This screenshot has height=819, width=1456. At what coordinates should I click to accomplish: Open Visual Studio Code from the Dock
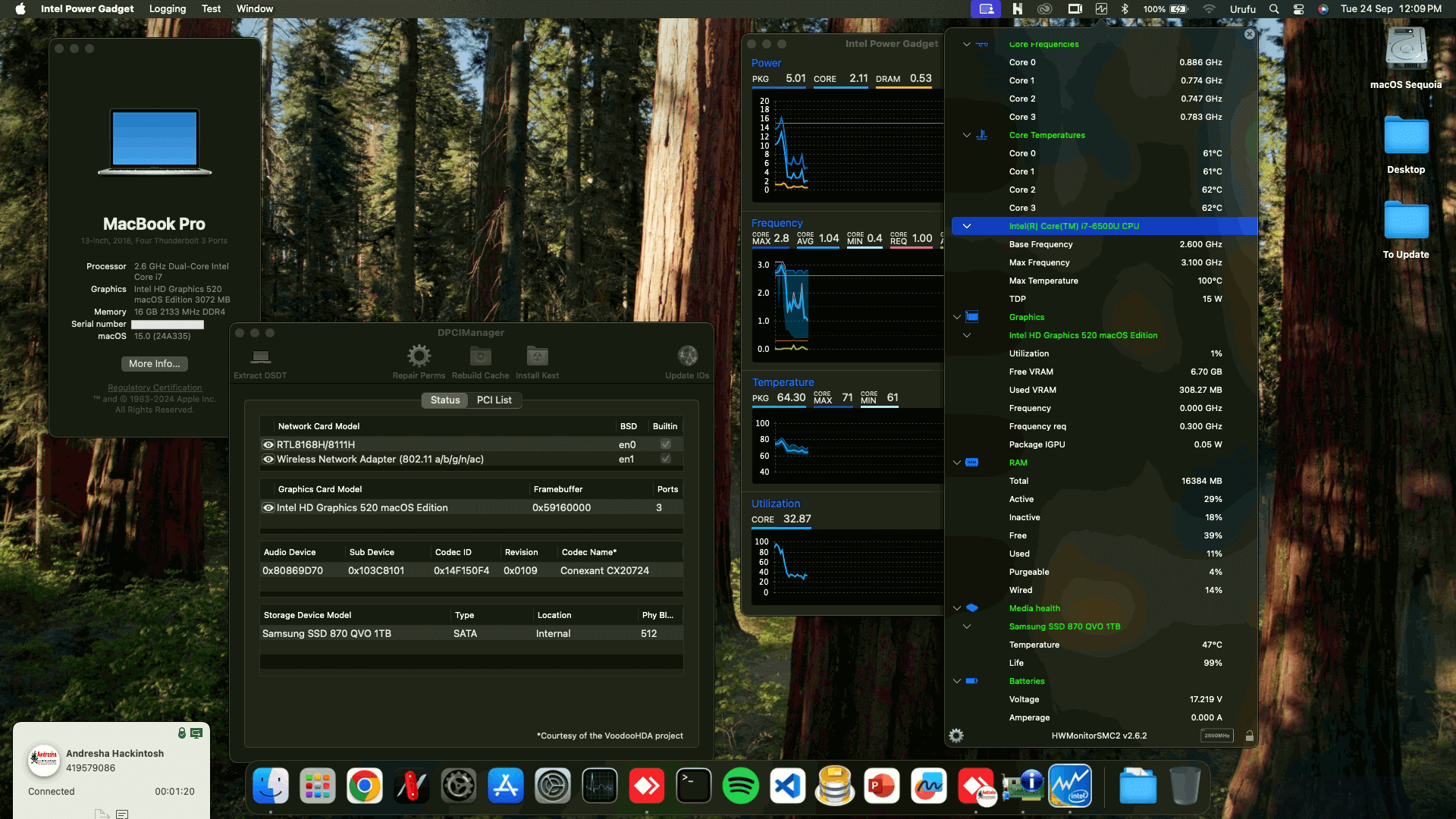(788, 786)
